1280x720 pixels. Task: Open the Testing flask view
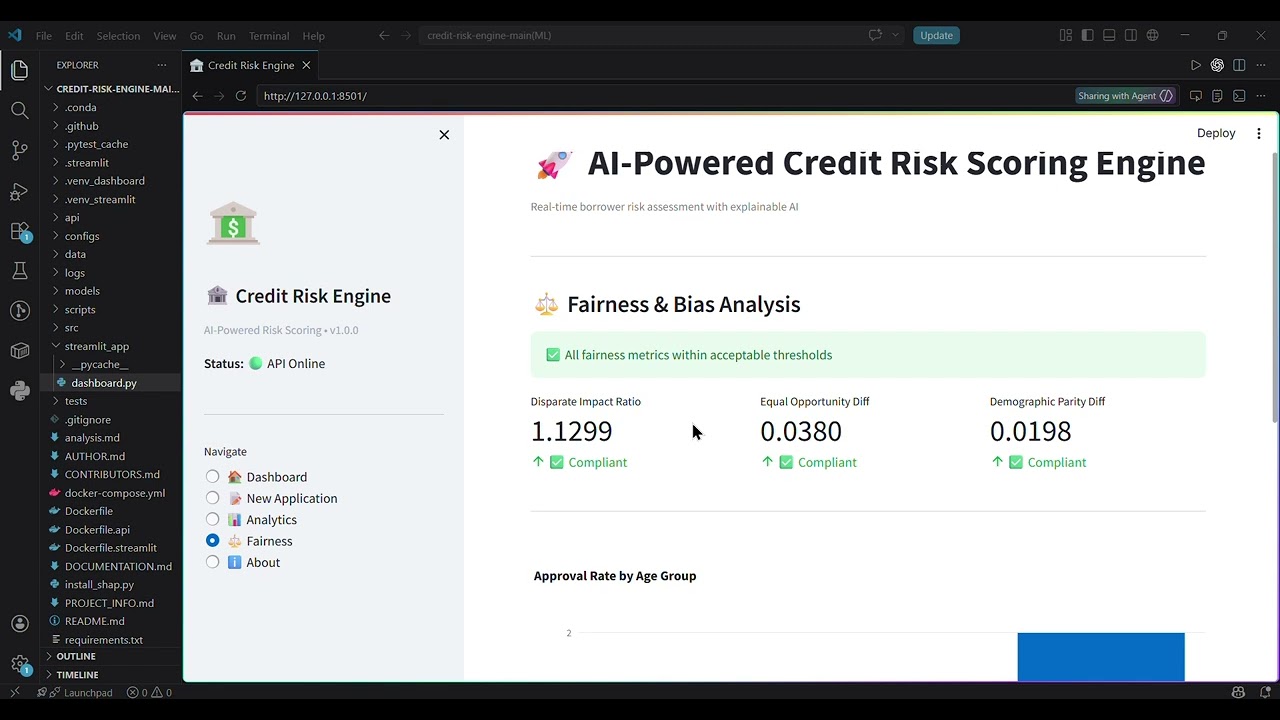coord(19,271)
